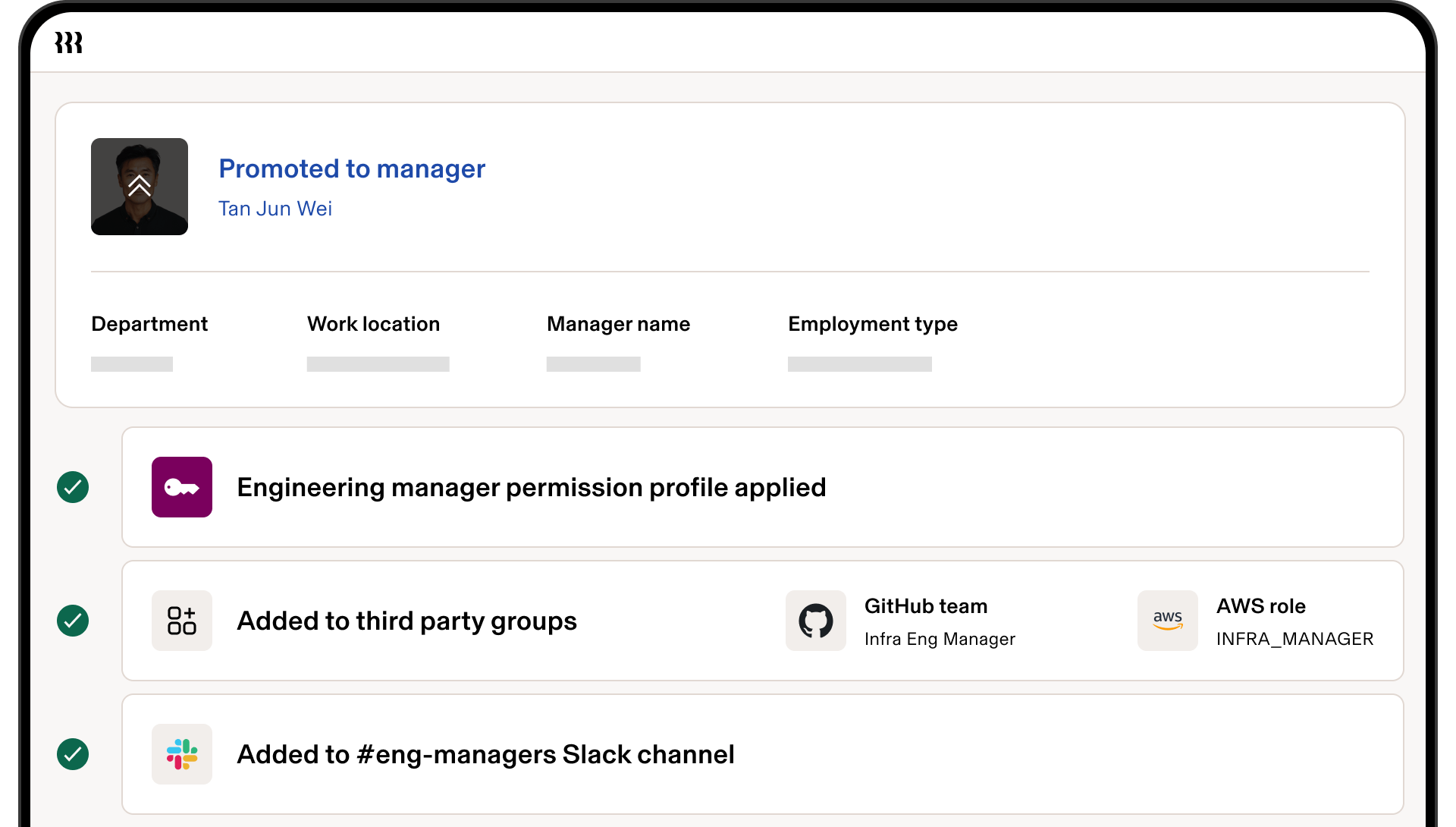
Task: Open the GitHub team icon
Action: tap(815, 621)
